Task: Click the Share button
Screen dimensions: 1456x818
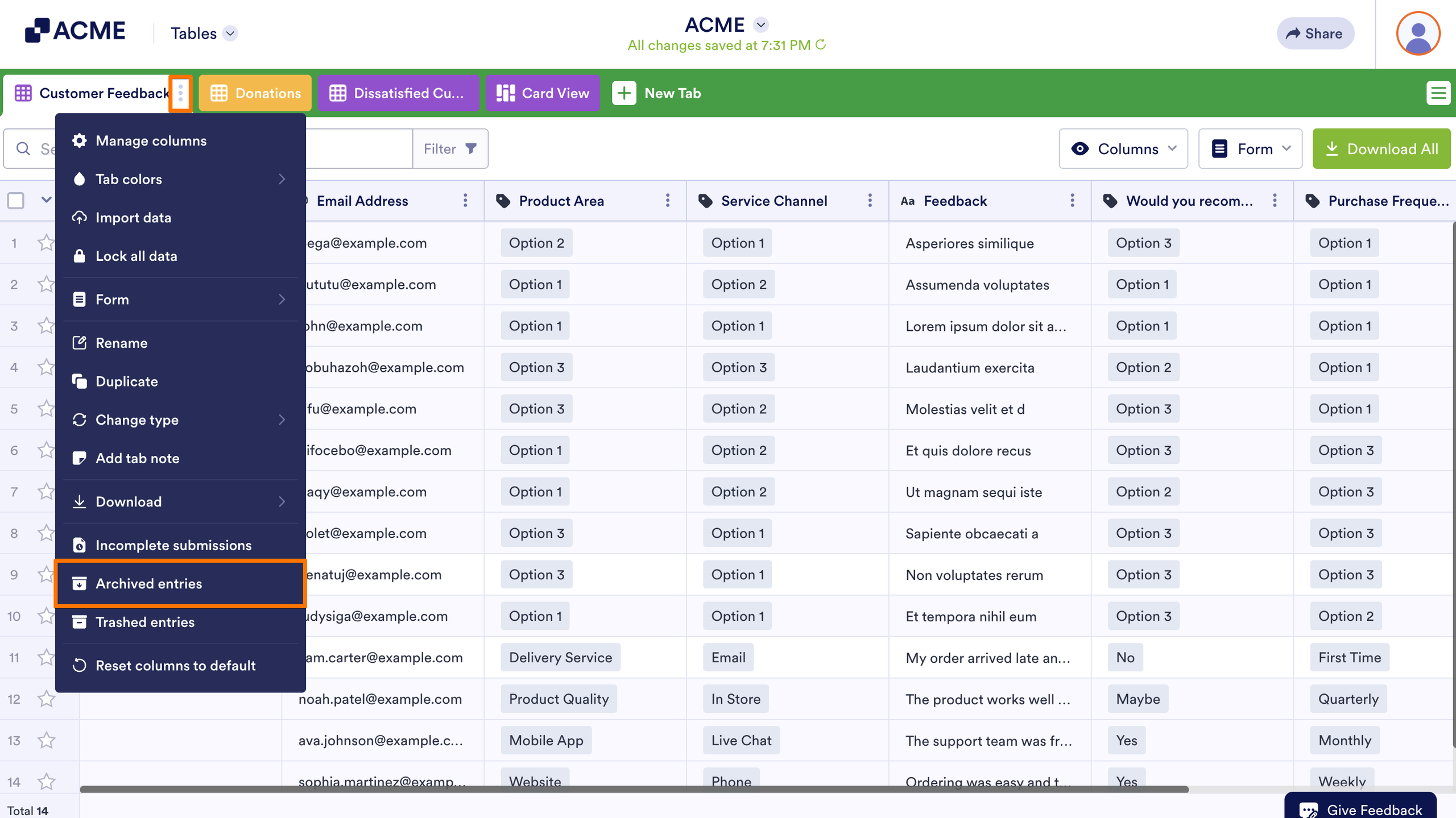Action: click(1315, 34)
